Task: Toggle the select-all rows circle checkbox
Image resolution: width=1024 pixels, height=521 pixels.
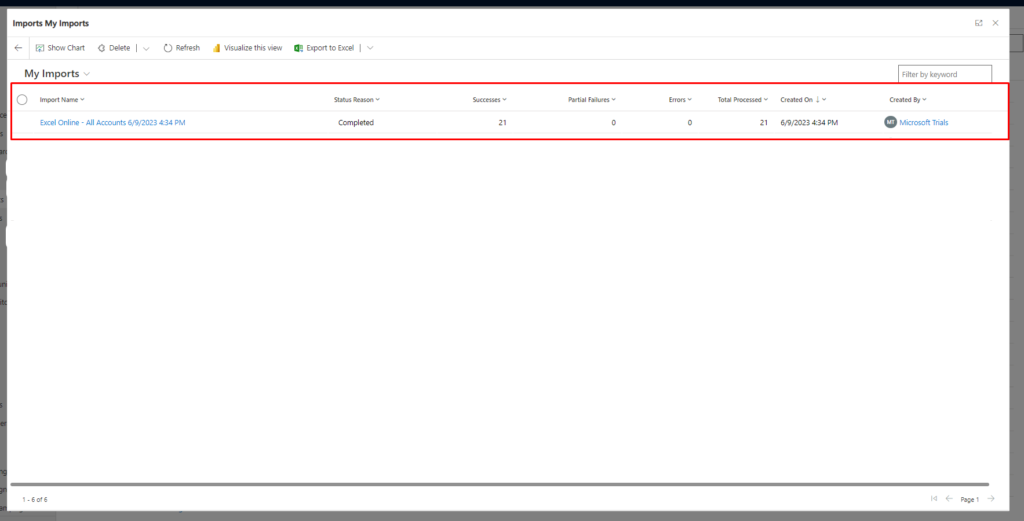Action: 22,100
